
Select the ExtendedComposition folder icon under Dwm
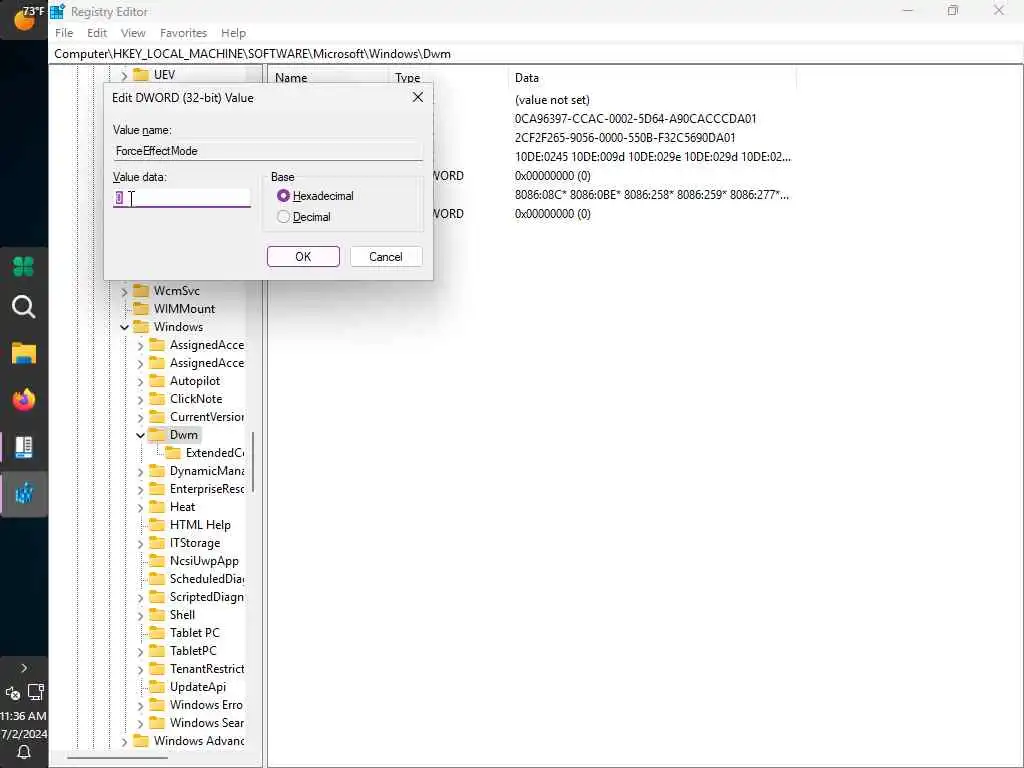pos(172,453)
